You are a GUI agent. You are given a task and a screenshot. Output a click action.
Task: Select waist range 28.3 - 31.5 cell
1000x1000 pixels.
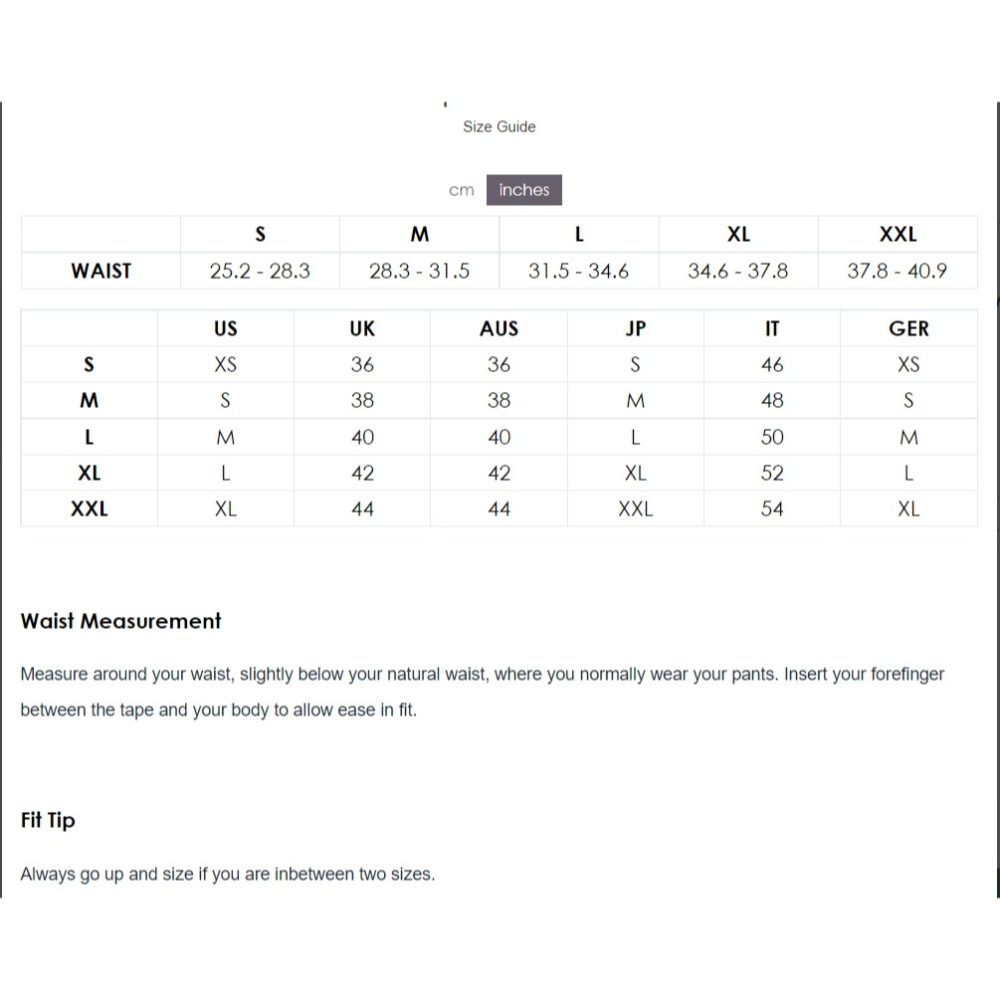click(419, 271)
